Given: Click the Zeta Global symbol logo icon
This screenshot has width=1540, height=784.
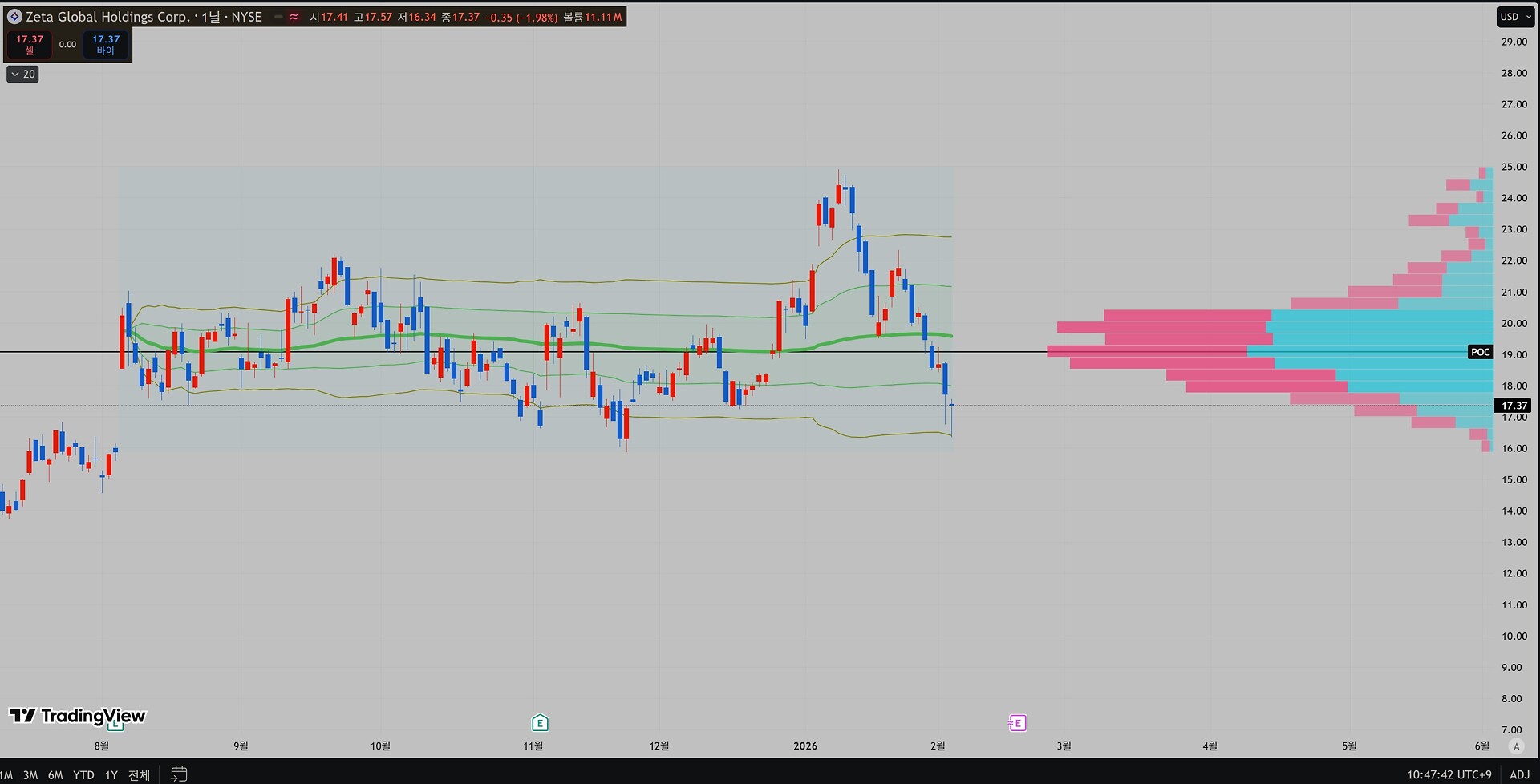Looking at the screenshot, I should coord(14,17).
